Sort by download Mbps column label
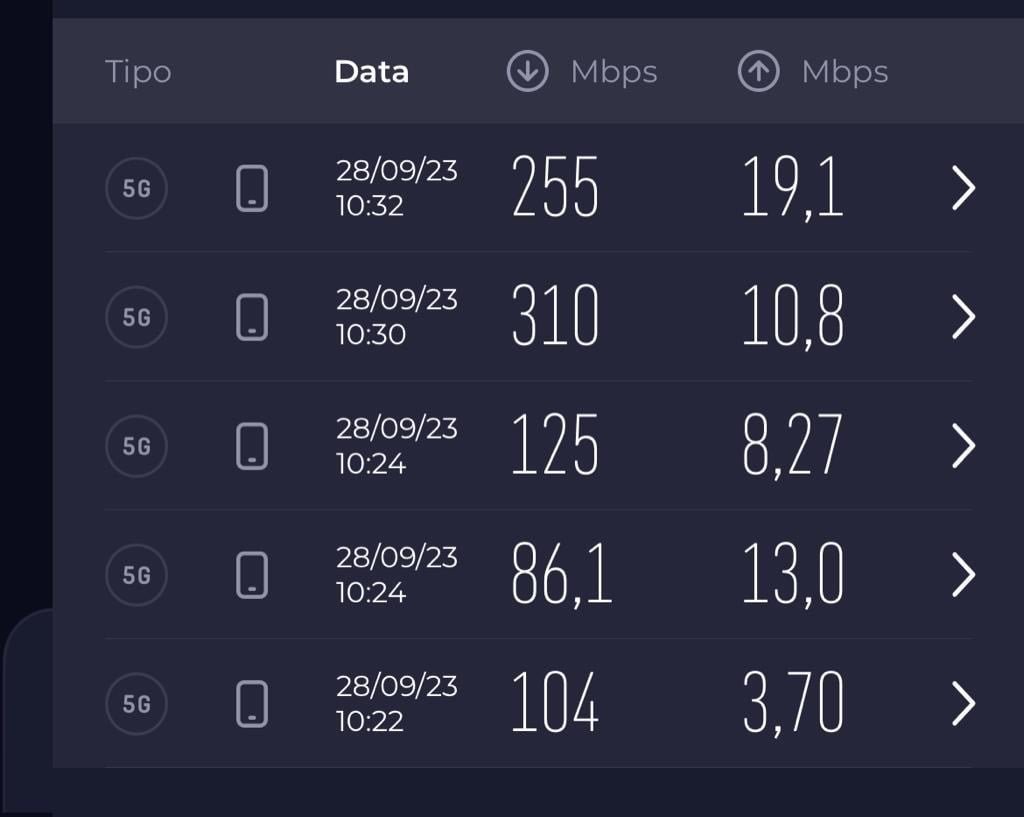The height and width of the screenshot is (817, 1024). click(x=614, y=72)
